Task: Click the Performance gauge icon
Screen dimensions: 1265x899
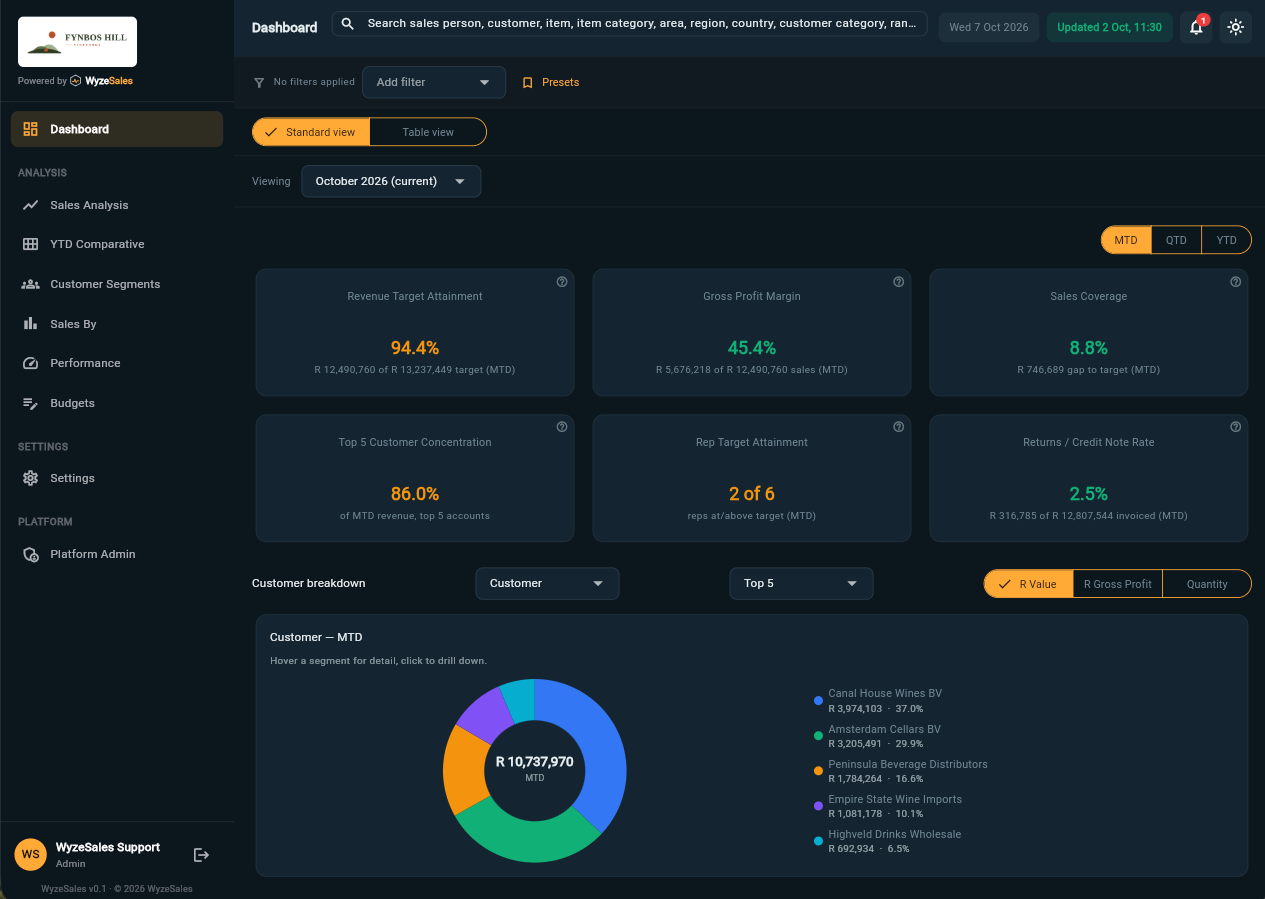Action: coord(30,363)
